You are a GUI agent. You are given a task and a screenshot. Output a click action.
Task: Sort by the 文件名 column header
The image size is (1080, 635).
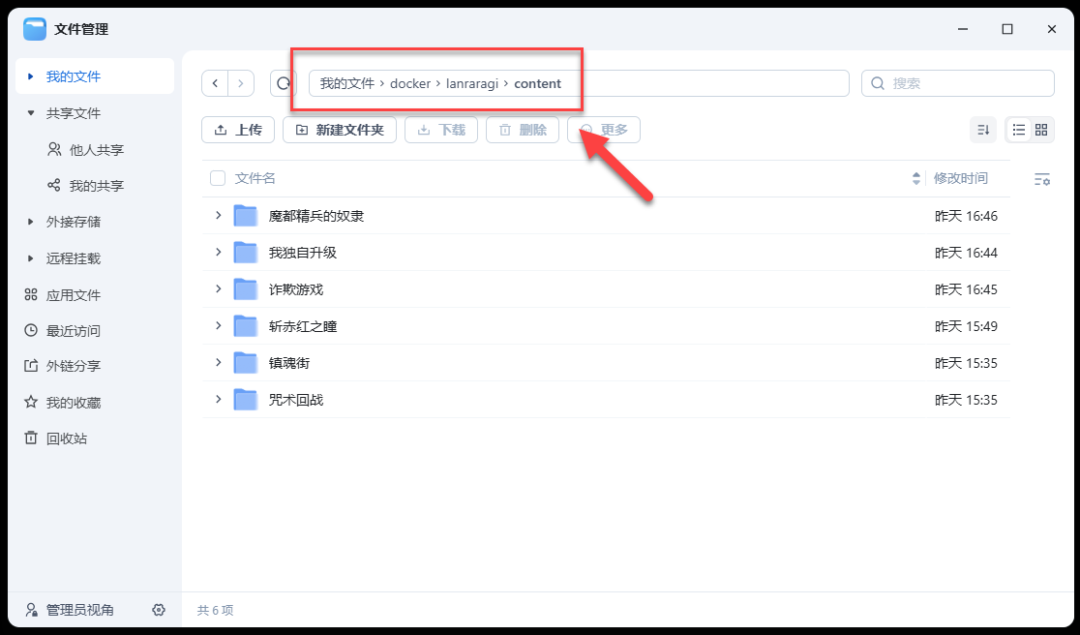[255, 178]
